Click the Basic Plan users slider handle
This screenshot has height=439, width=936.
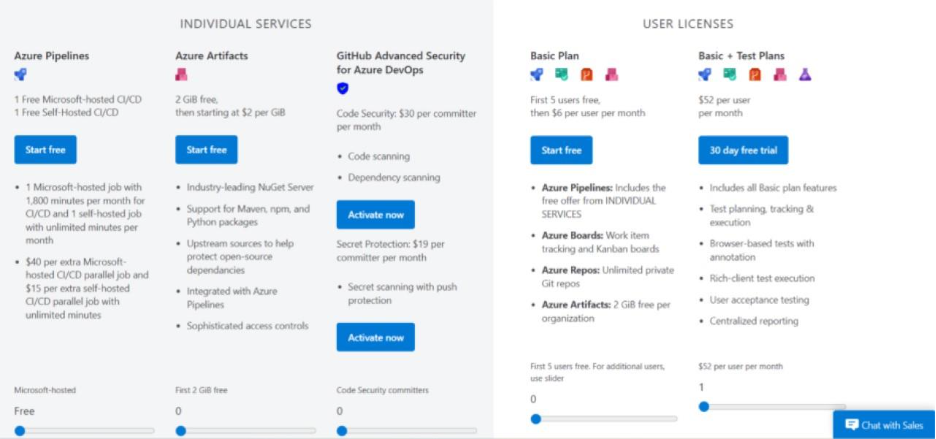coord(536,419)
